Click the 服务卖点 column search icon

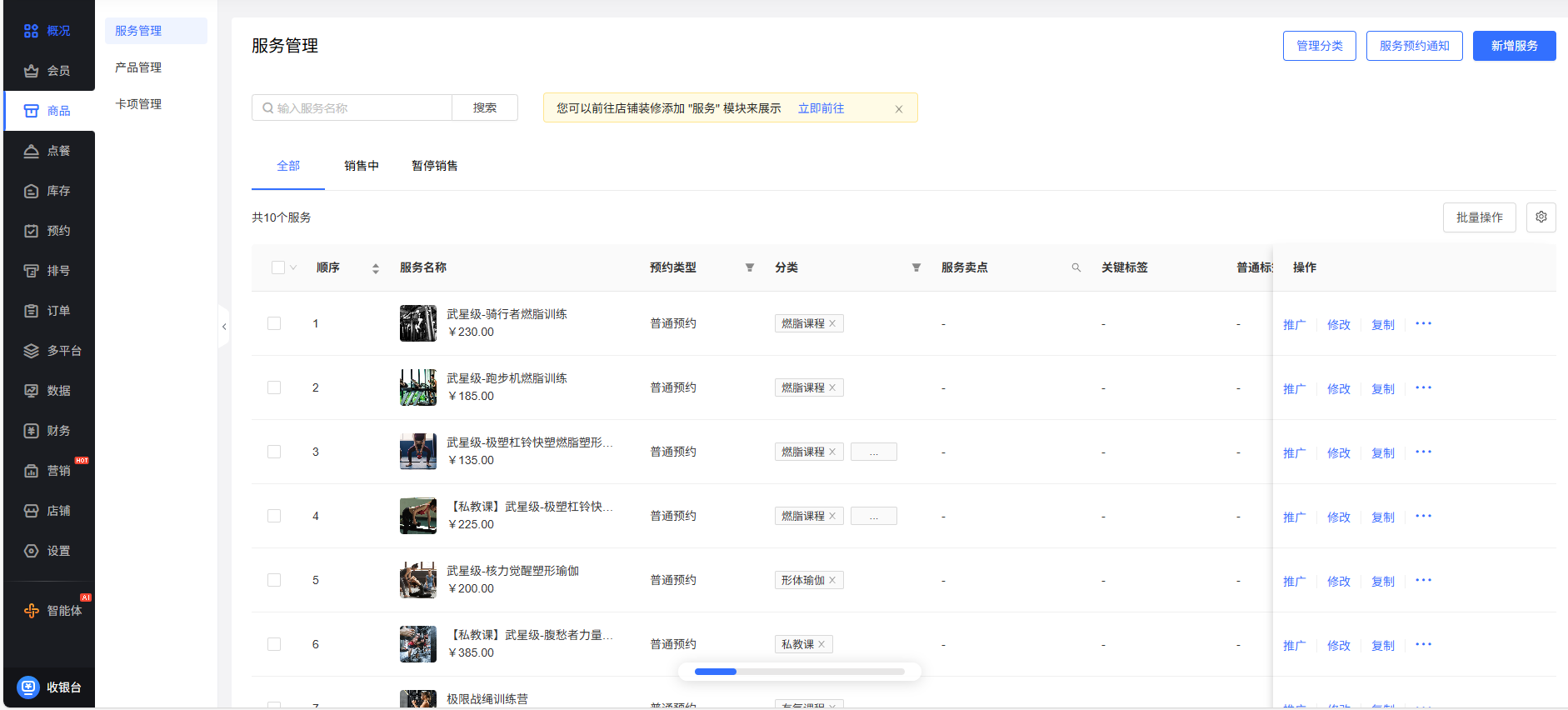(1076, 267)
